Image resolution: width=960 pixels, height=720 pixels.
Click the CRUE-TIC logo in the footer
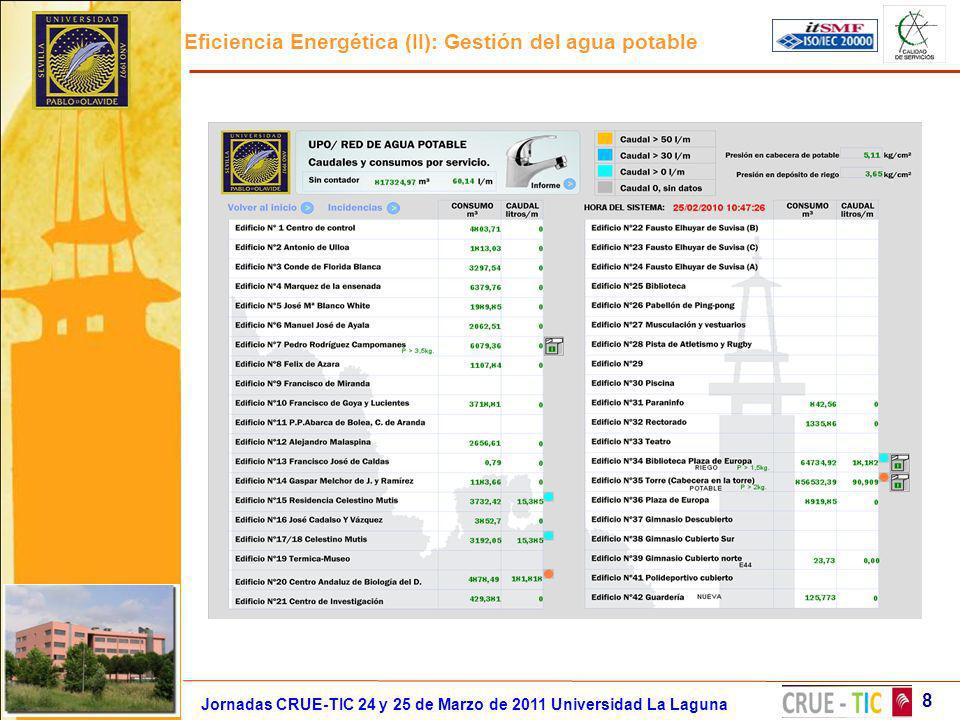(x=847, y=702)
